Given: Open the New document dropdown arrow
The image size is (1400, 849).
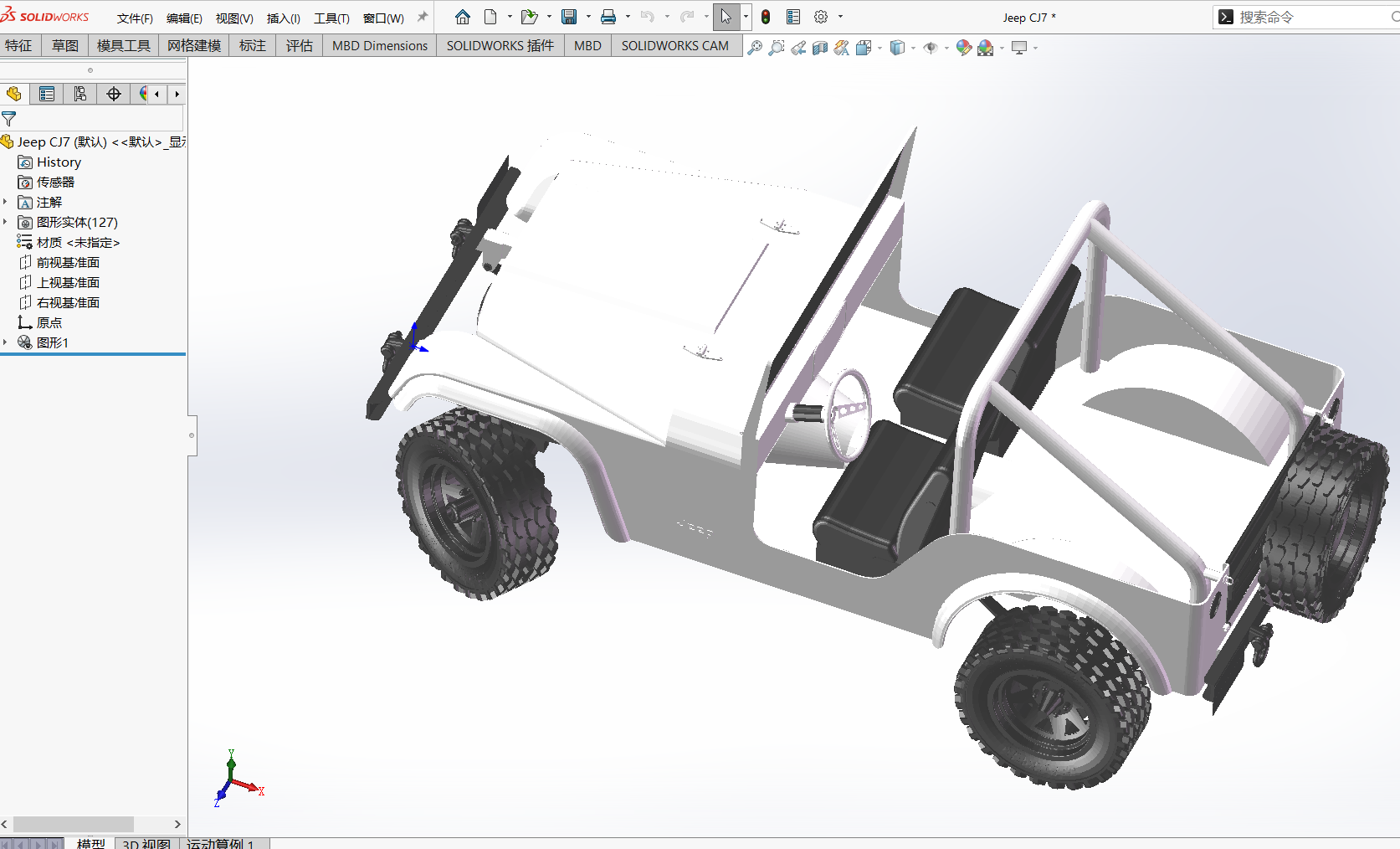Looking at the screenshot, I should [x=510, y=17].
